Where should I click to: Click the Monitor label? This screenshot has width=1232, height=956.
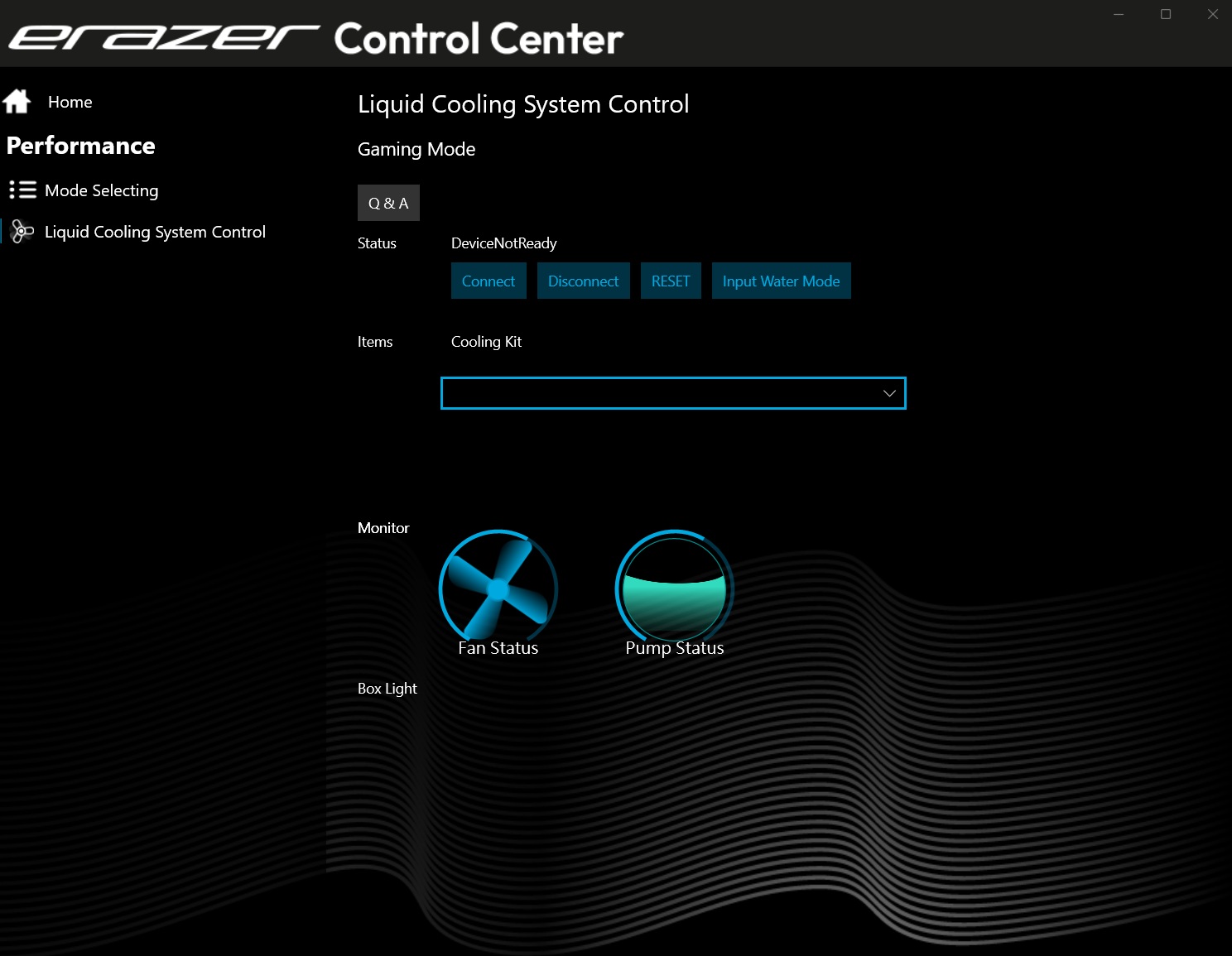pos(383,528)
